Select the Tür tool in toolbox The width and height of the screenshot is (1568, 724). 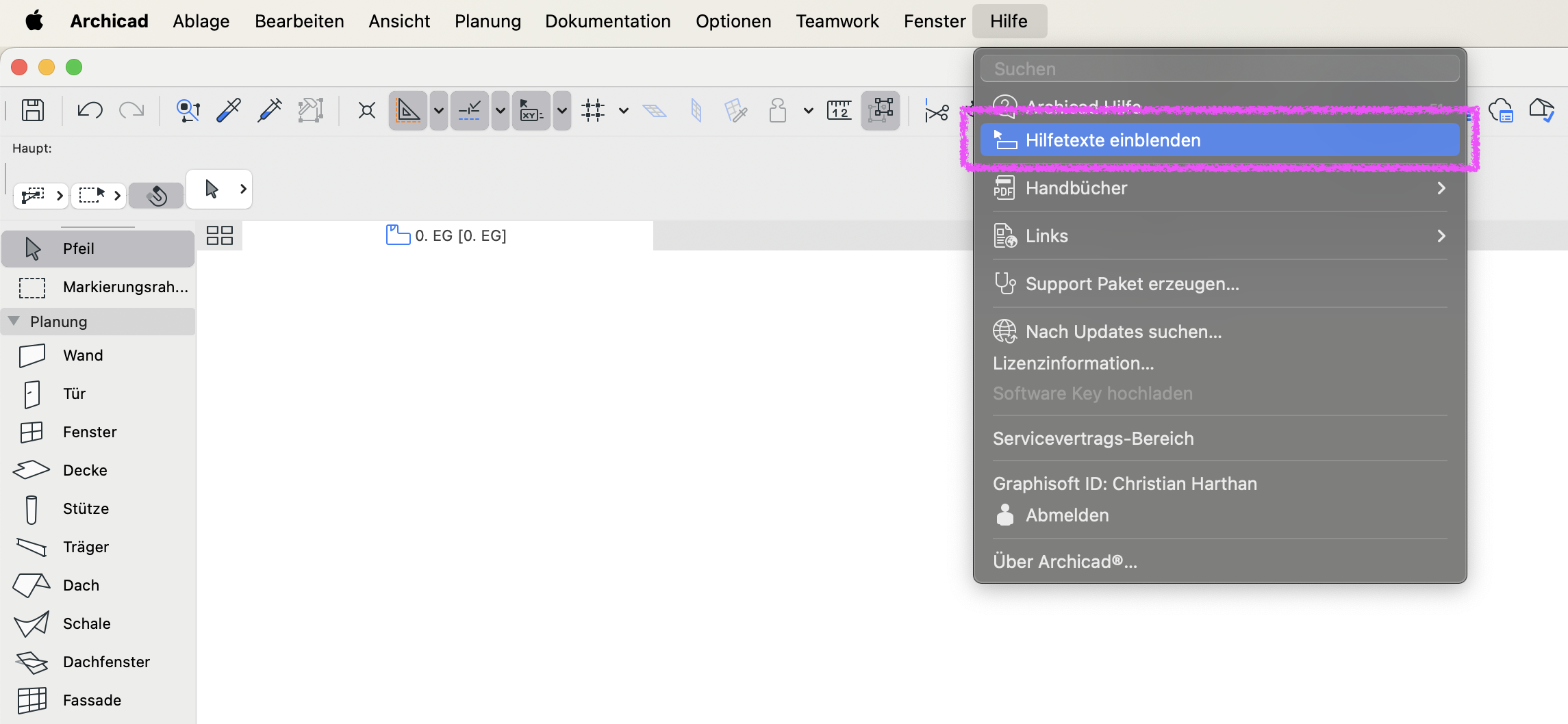[99, 393]
